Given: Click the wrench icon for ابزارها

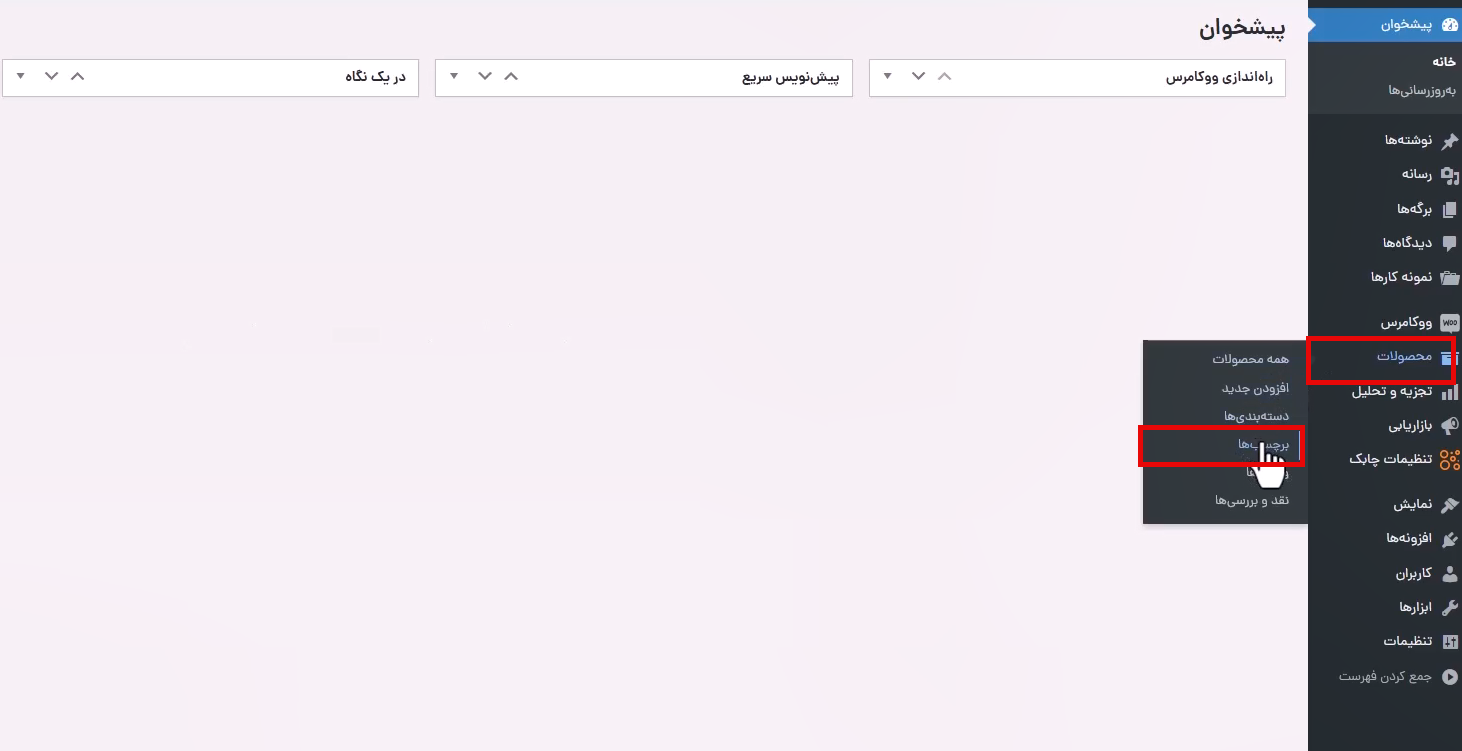Looking at the screenshot, I should (1449, 607).
